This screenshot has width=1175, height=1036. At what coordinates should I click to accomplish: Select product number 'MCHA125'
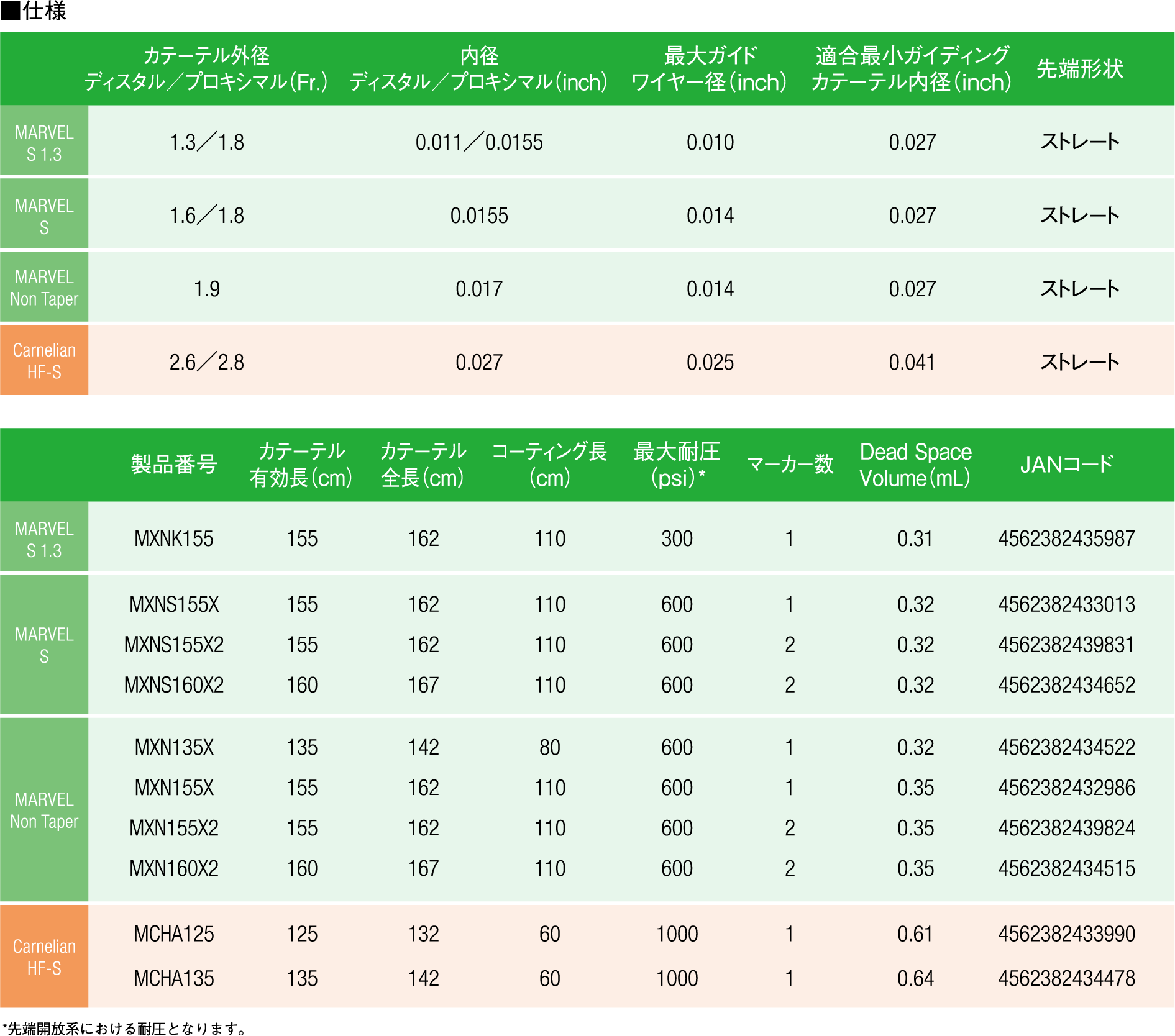[174, 934]
